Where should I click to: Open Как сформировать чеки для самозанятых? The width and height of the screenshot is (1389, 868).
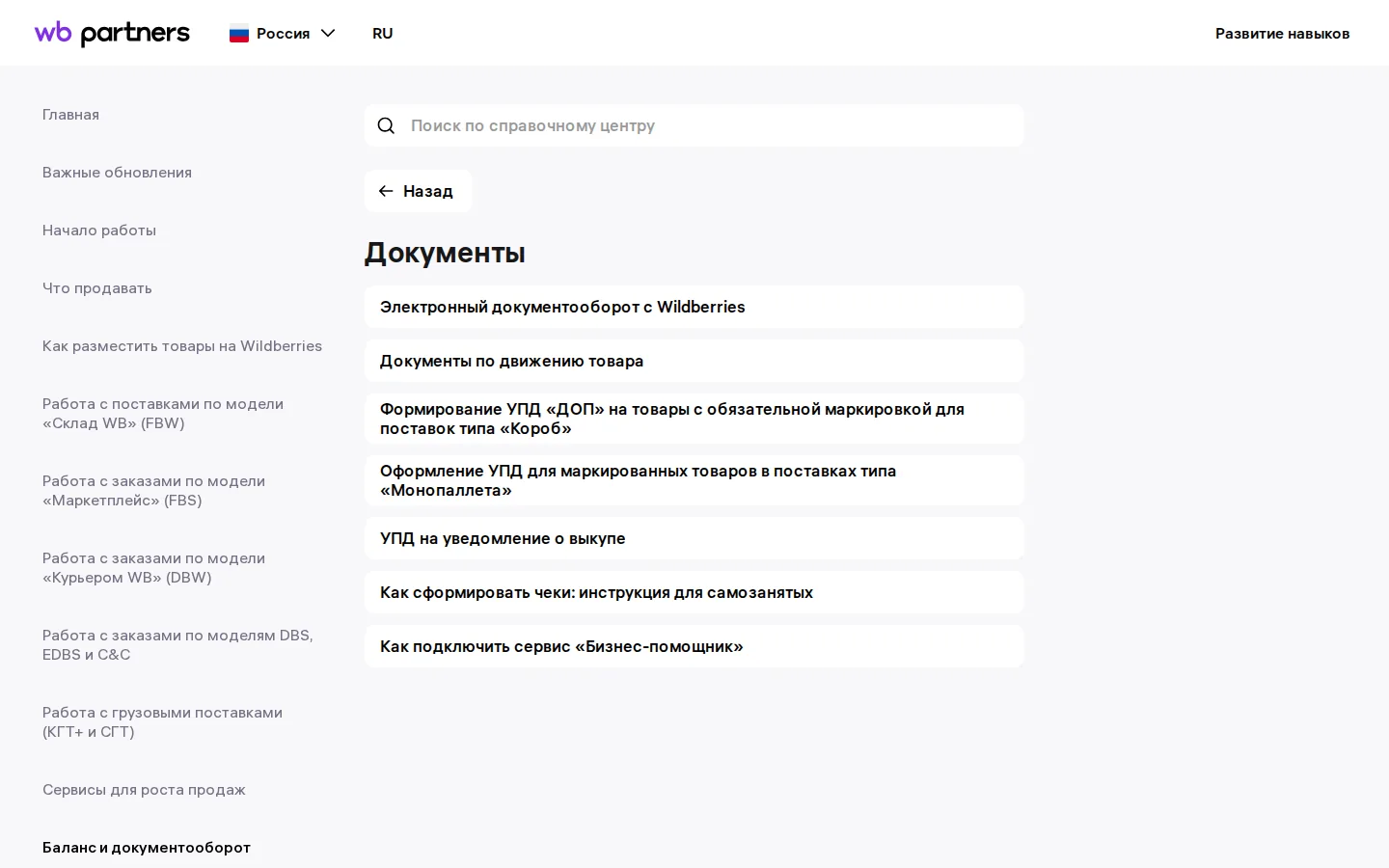pyautogui.click(x=694, y=592)
